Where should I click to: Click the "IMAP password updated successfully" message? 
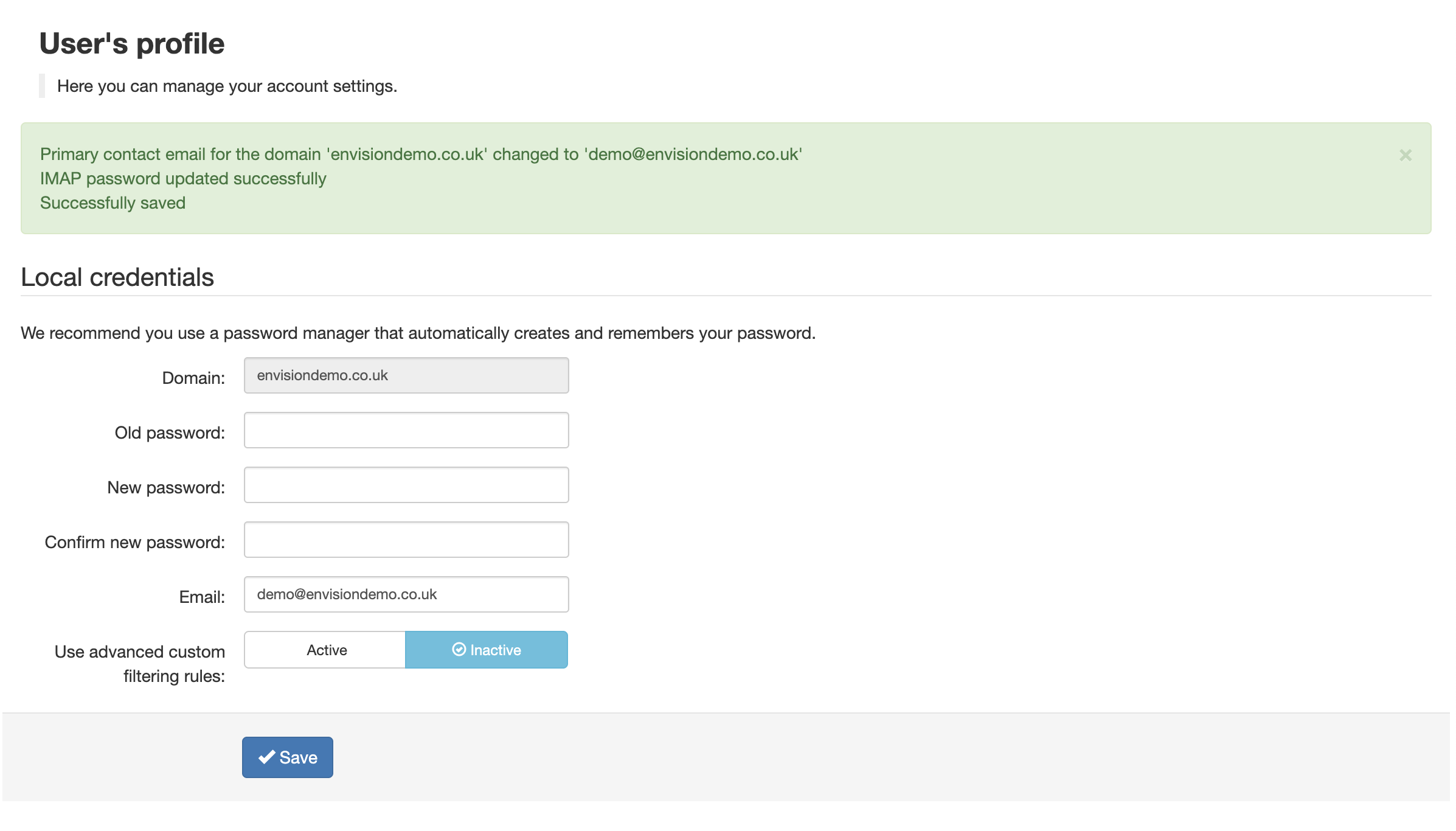point(183,179)
